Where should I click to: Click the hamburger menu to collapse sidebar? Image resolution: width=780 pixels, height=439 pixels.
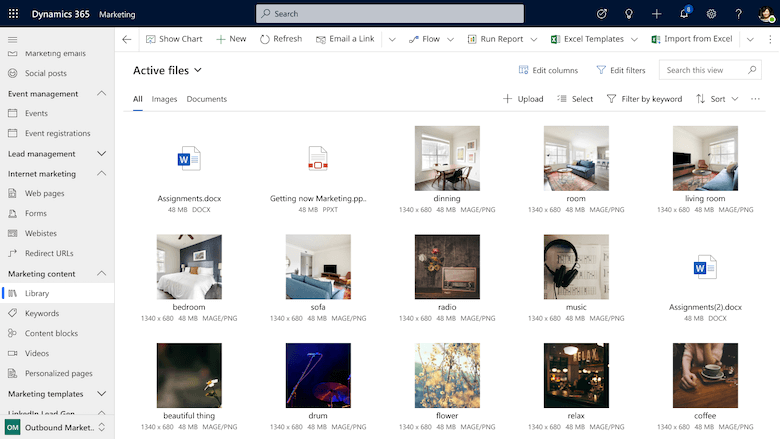point(12,39)
